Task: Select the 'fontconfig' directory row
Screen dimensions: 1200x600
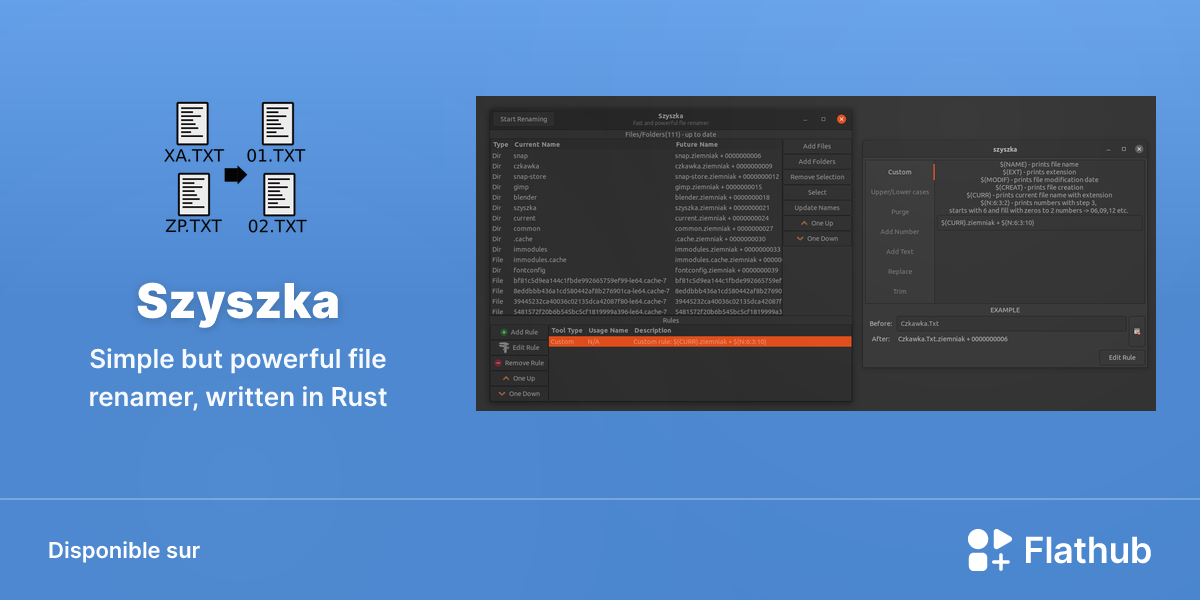Action: 636,270
